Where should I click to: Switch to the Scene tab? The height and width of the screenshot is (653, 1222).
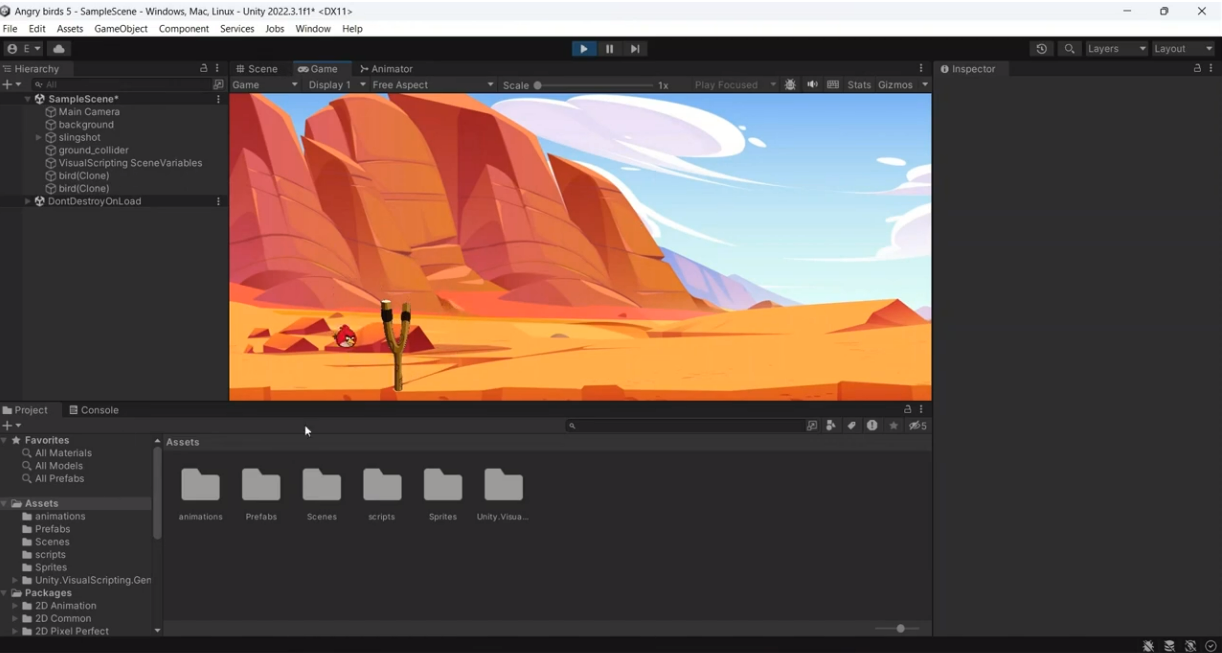(x=257, y=69)
